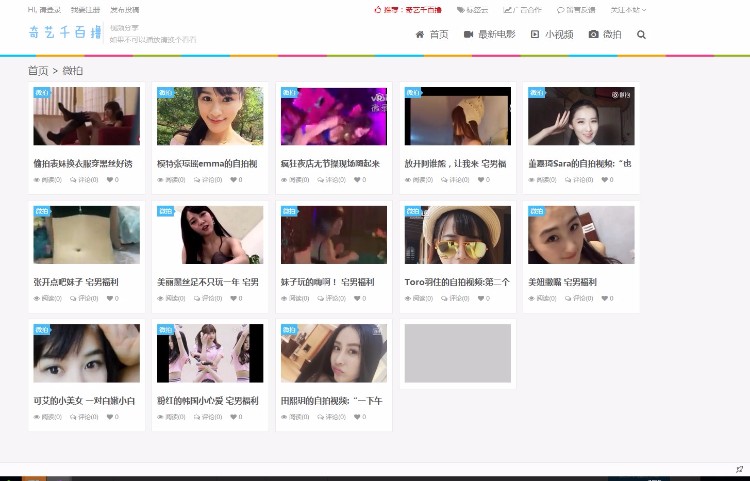Click the 奇艺千百撸 site logo
This screenshot has width=750, height=481.
click(x=65, y=32)
